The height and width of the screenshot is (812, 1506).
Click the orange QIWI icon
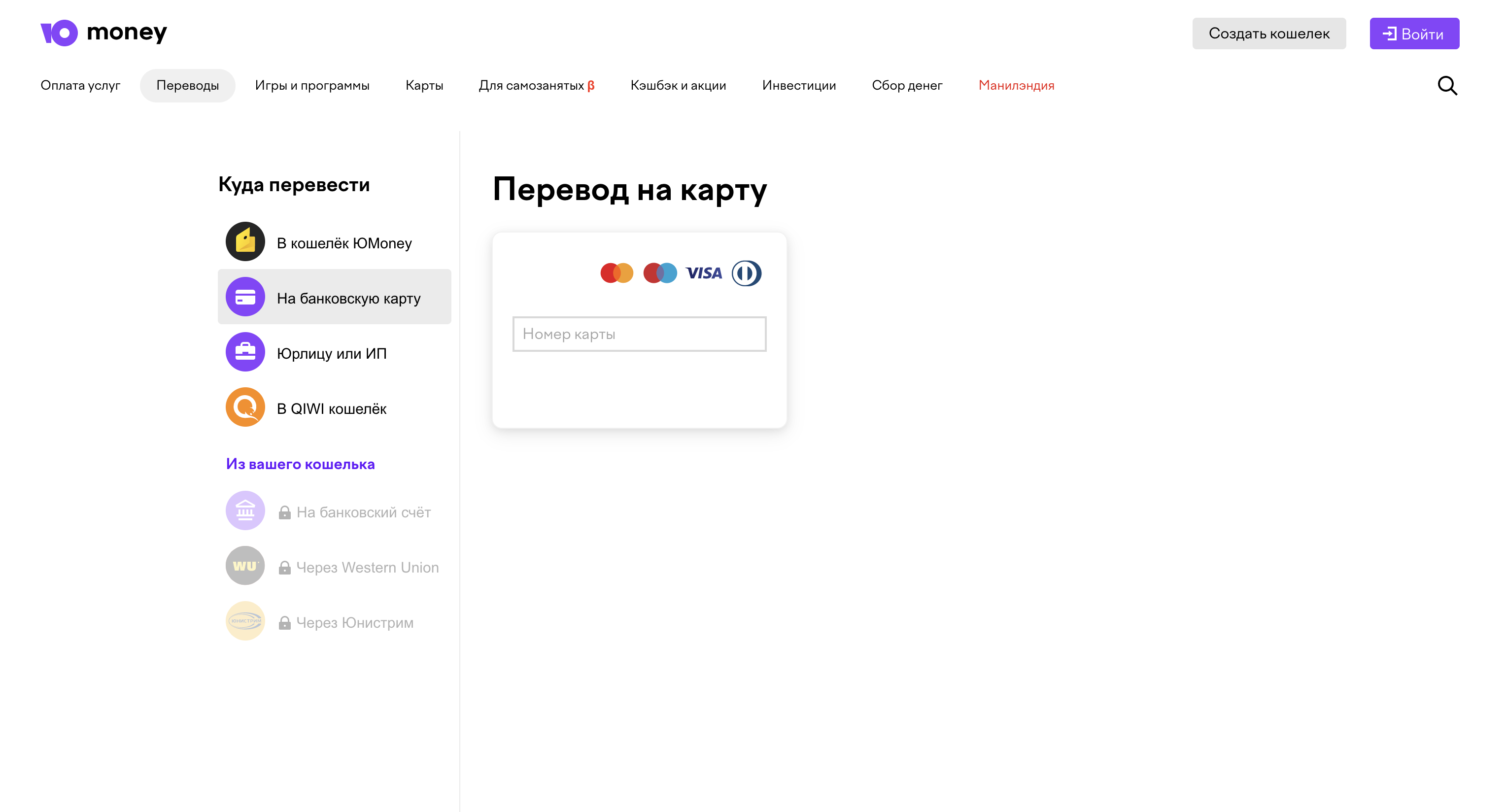click(x=245, y=407)
